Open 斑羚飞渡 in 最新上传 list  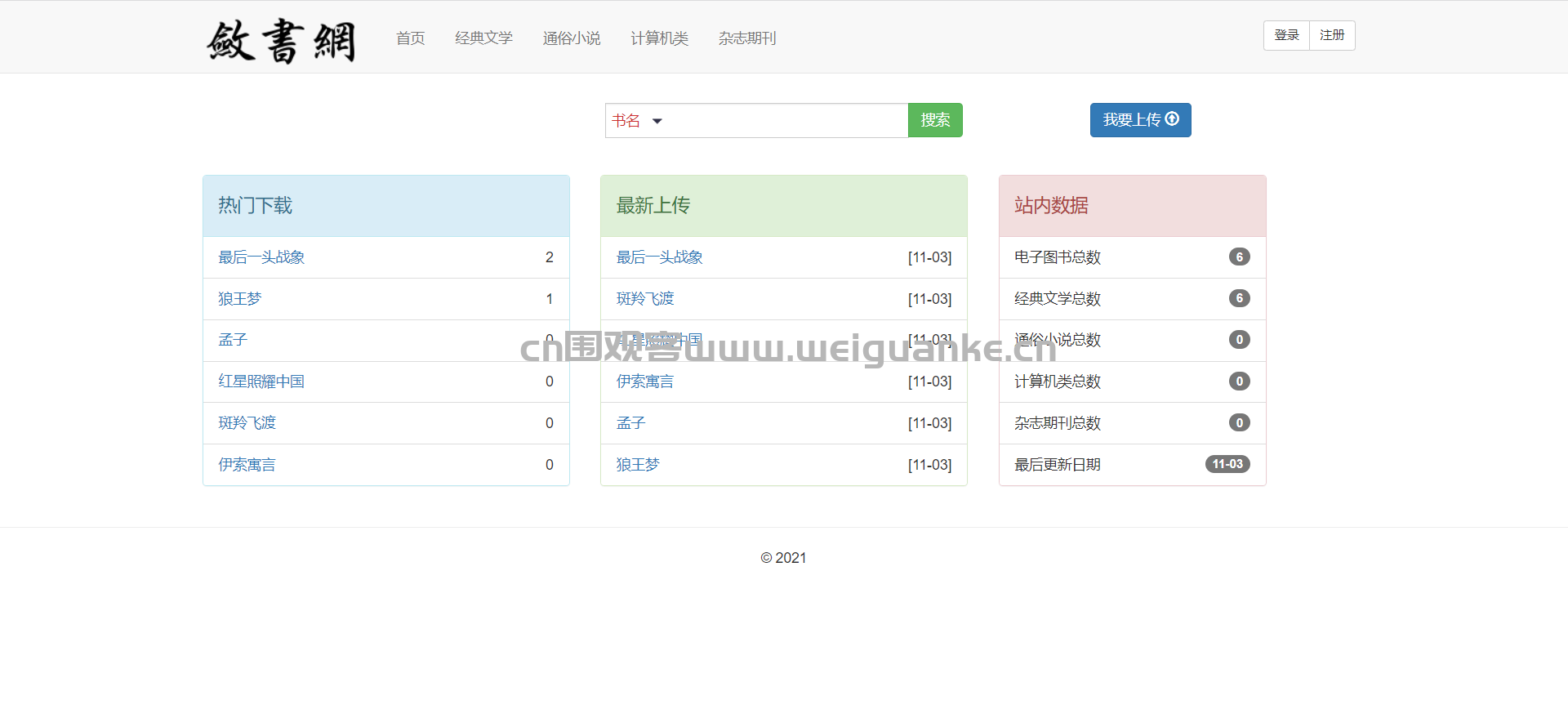(x=645, y=299)
